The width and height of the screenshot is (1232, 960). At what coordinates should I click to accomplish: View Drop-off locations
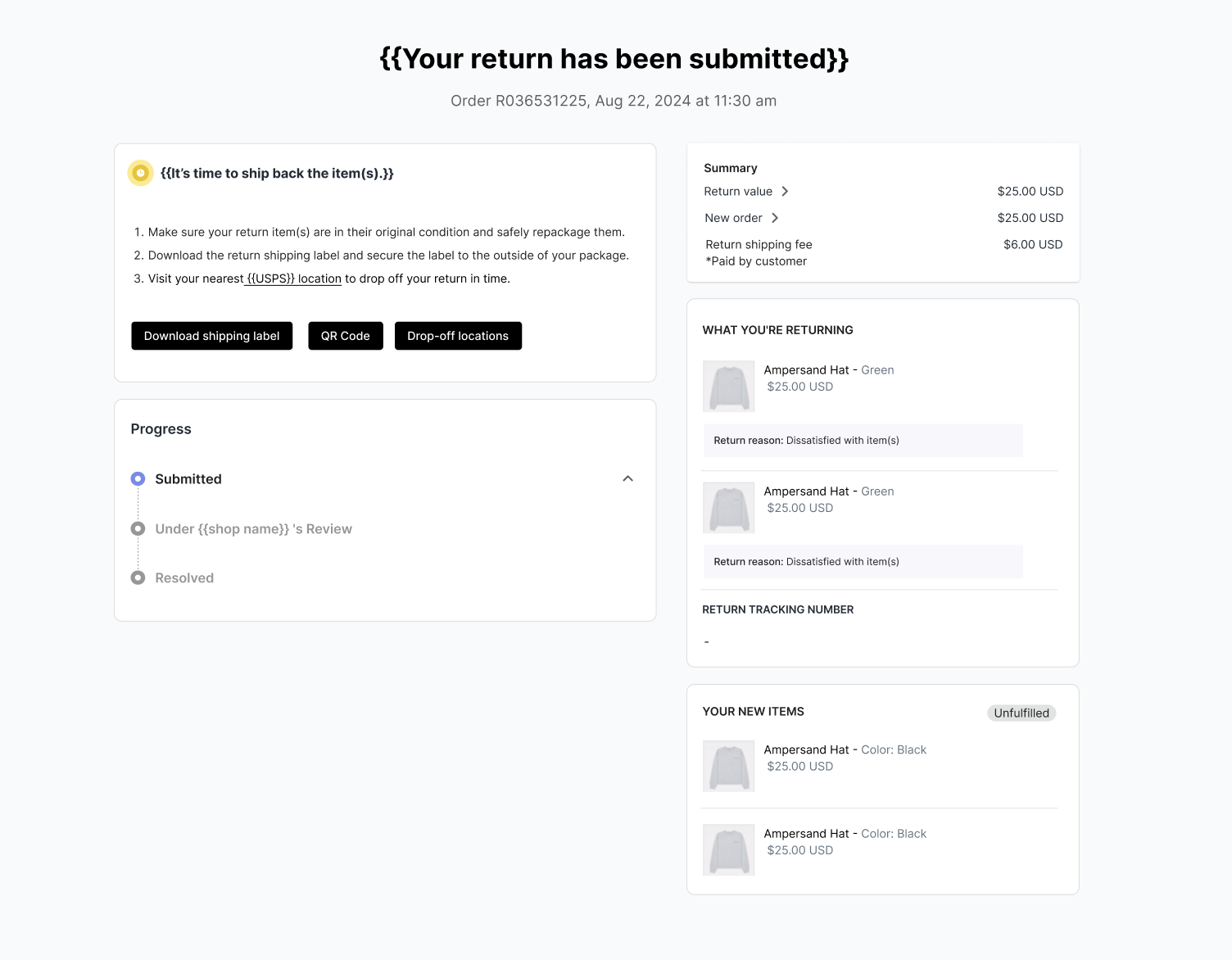458,336
